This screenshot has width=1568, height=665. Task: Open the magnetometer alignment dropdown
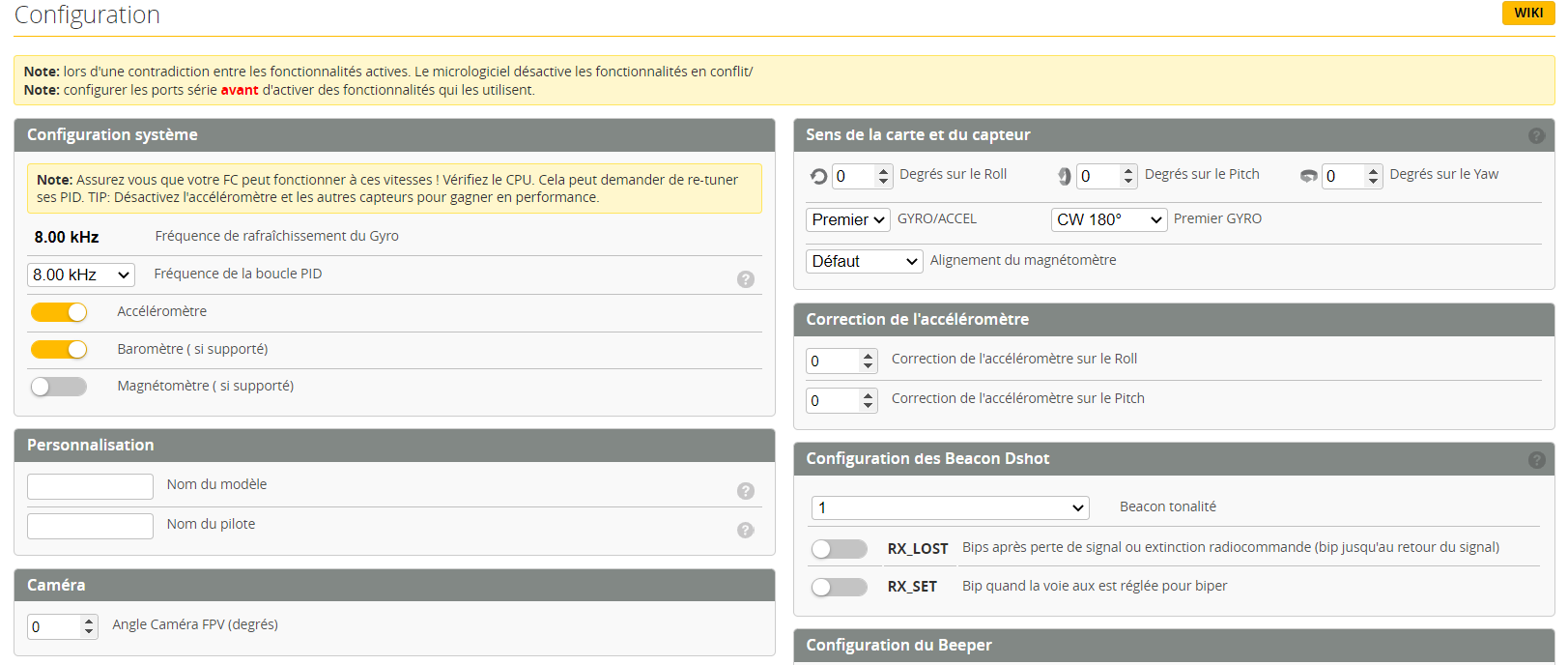click(x=864, y=262)
